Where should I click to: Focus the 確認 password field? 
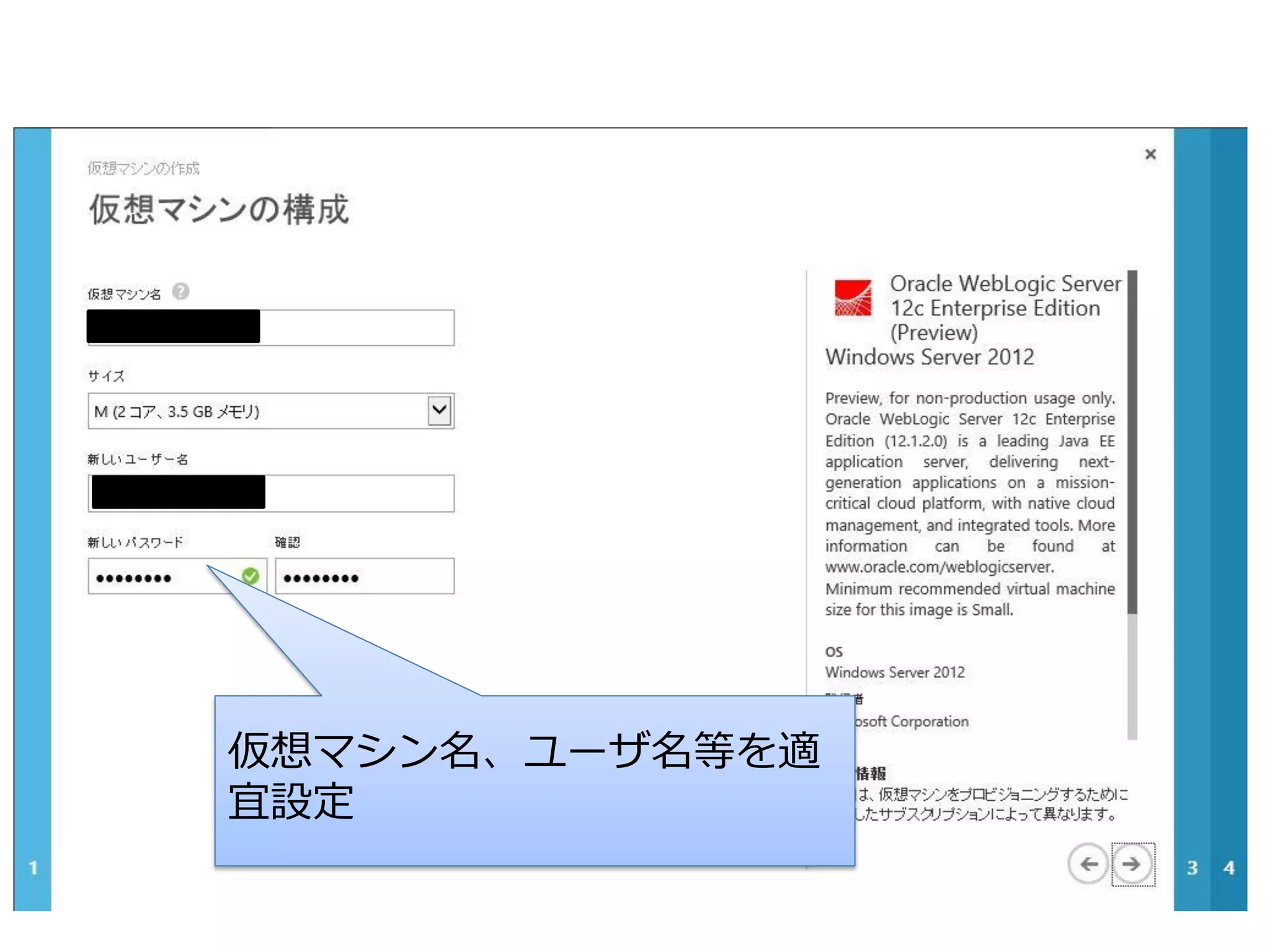coord(365,576)
